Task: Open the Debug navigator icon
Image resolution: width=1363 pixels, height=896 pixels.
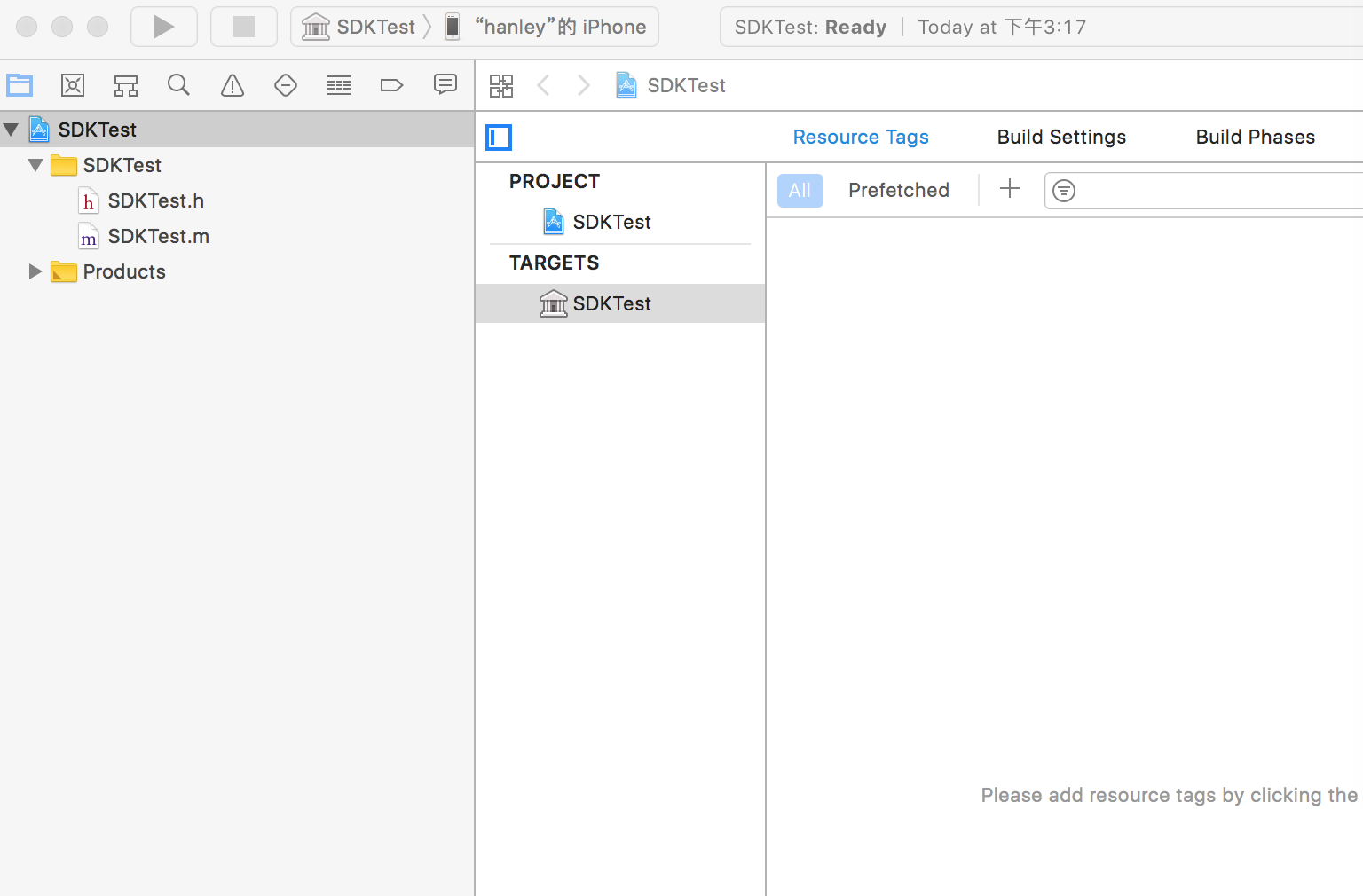Action: tap(339, 85)
